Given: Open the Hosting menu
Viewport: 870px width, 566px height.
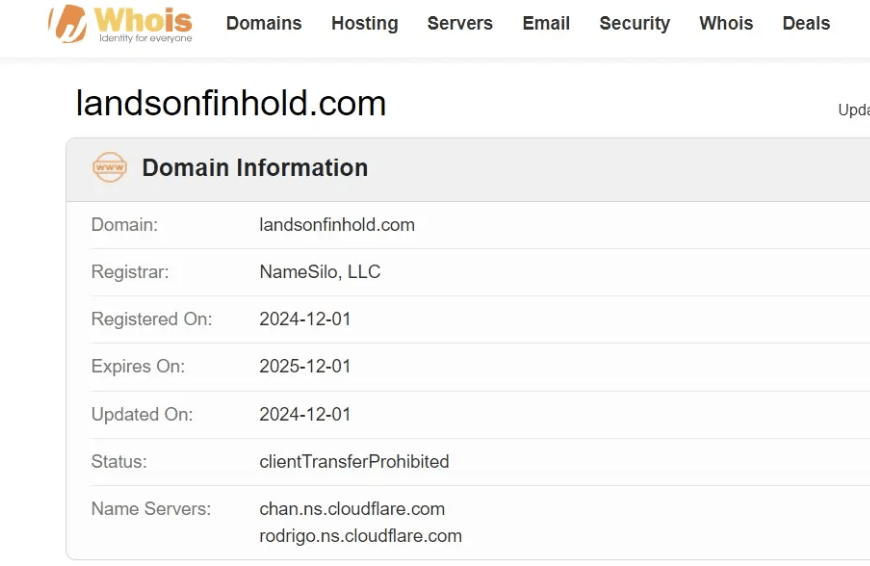Looking at the screenshot, I should [365, 23].
